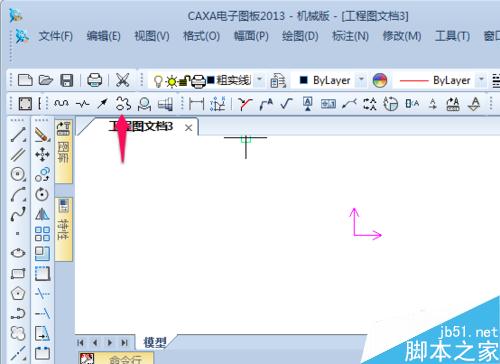Select the Rectangle drawing tool
The image size is (500, 364).
[x=18, y=274]
